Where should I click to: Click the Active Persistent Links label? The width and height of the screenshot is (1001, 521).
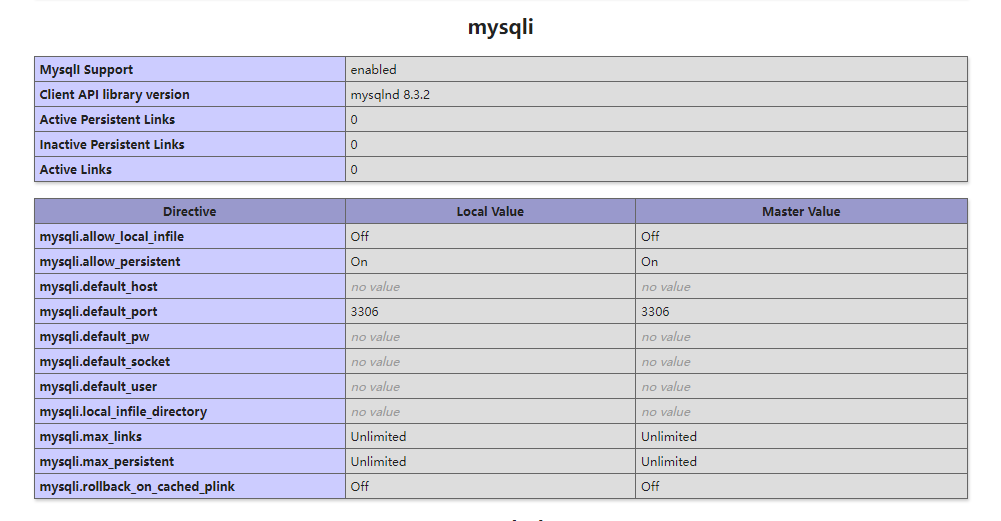click(107, 119)
